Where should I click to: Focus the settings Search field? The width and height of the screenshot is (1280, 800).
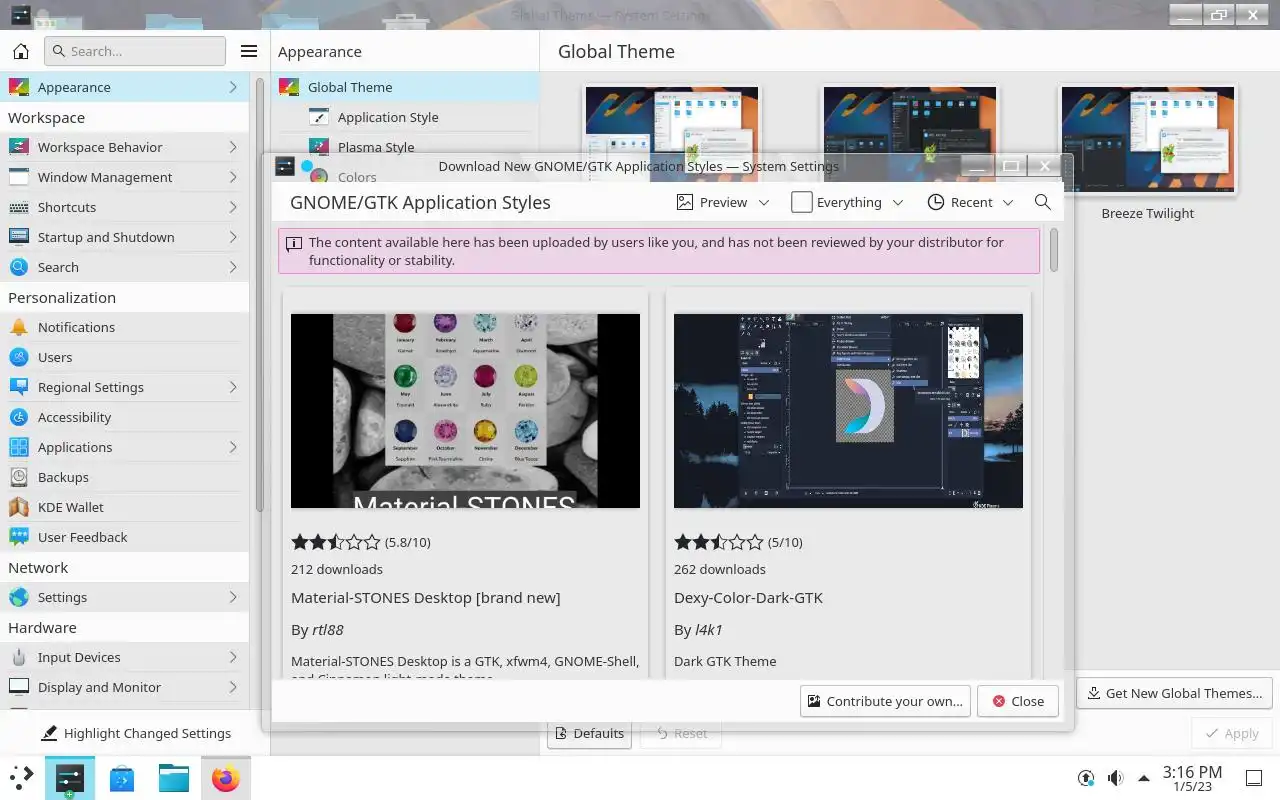(x=135, y=51)
